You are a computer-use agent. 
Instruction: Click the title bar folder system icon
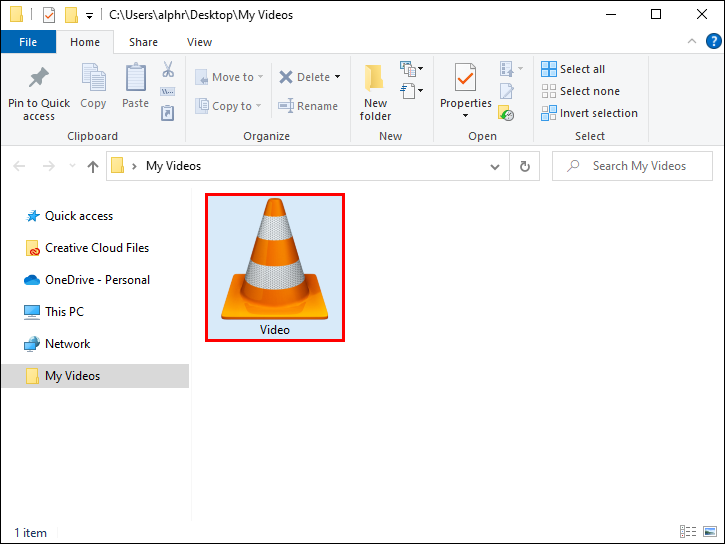pyautogui.click(x=16, y=14)
